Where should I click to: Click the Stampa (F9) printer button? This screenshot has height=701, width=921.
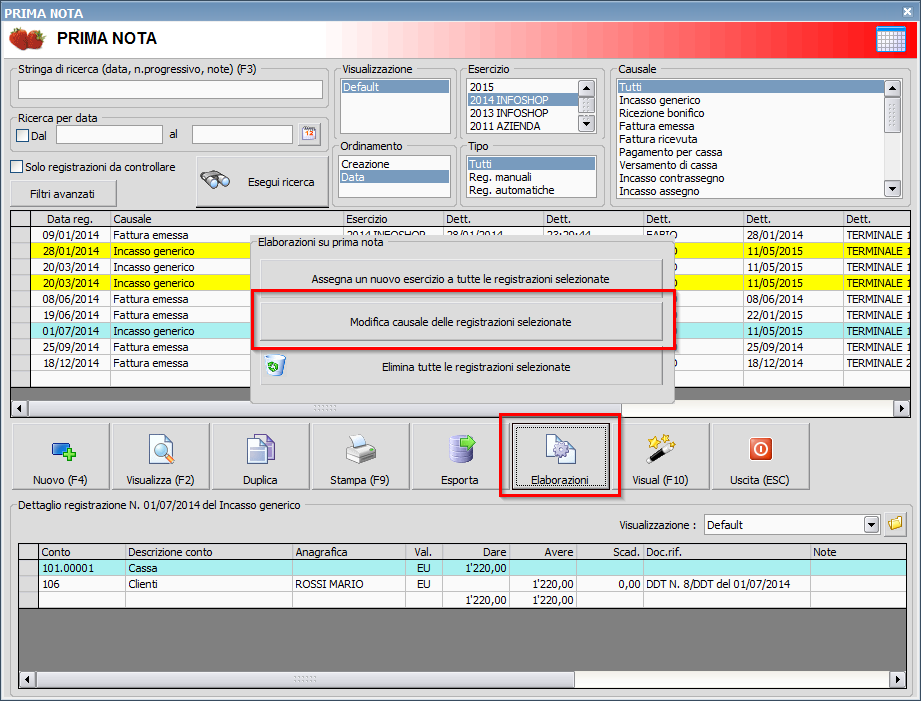pyautogui.click(x=360, y=457)
